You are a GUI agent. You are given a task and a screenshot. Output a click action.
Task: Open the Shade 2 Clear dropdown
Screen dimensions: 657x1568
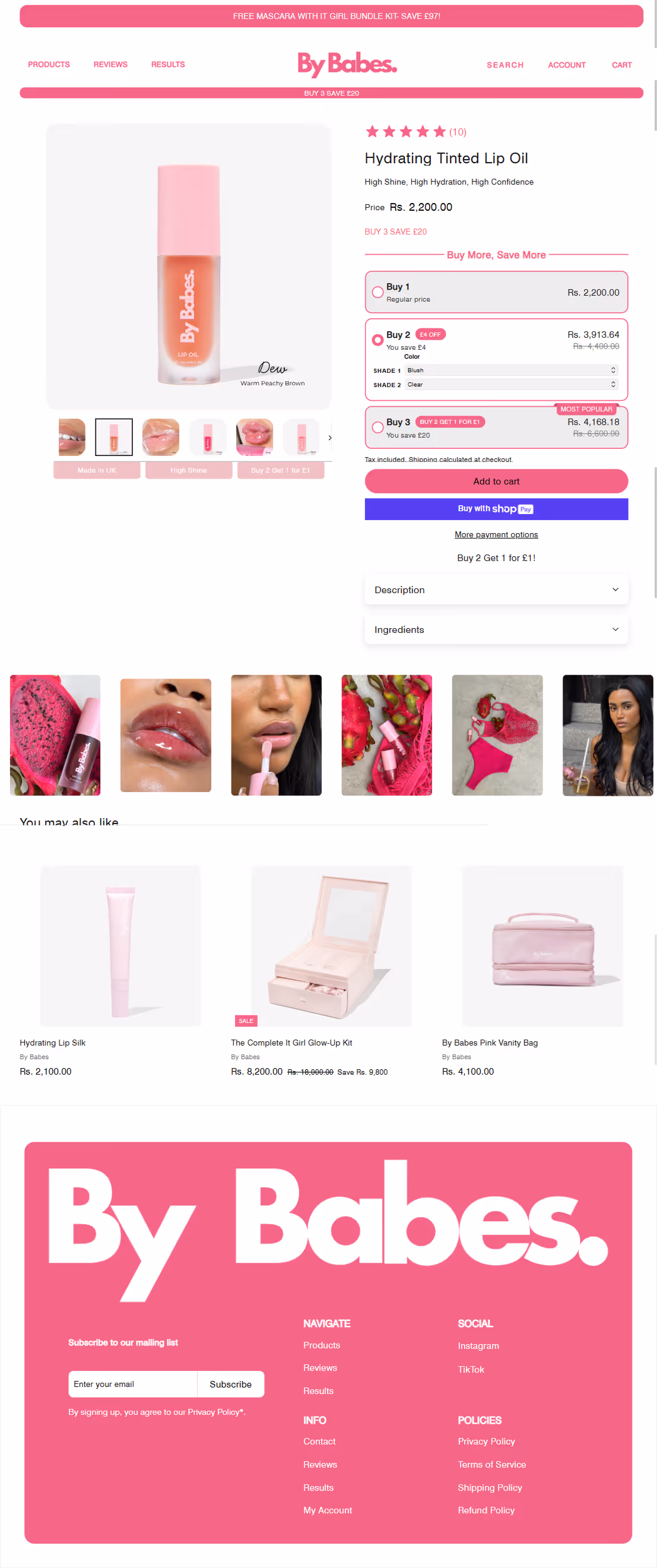[512, 385]
